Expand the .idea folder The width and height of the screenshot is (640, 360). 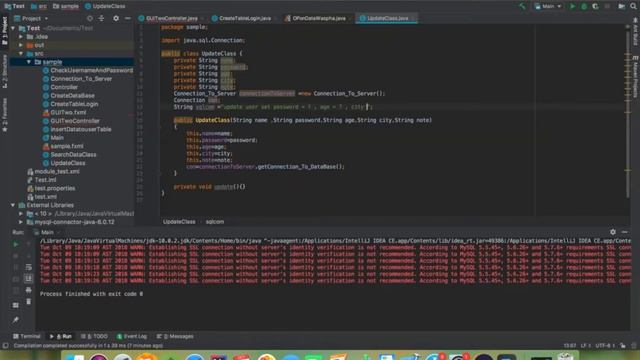(x=21, y=37)
